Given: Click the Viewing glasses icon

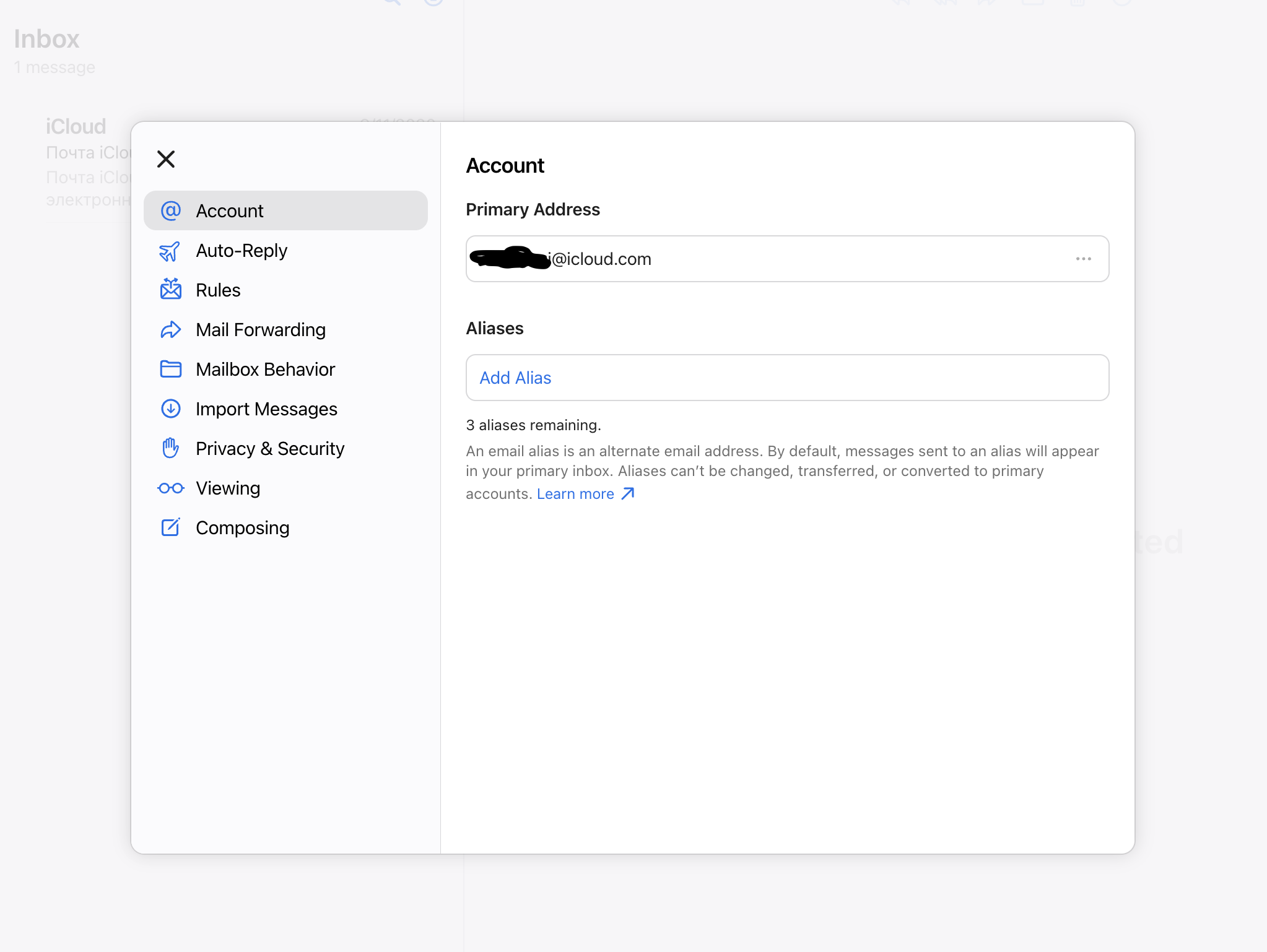Looking at the screenshot, I should [170, 488].
